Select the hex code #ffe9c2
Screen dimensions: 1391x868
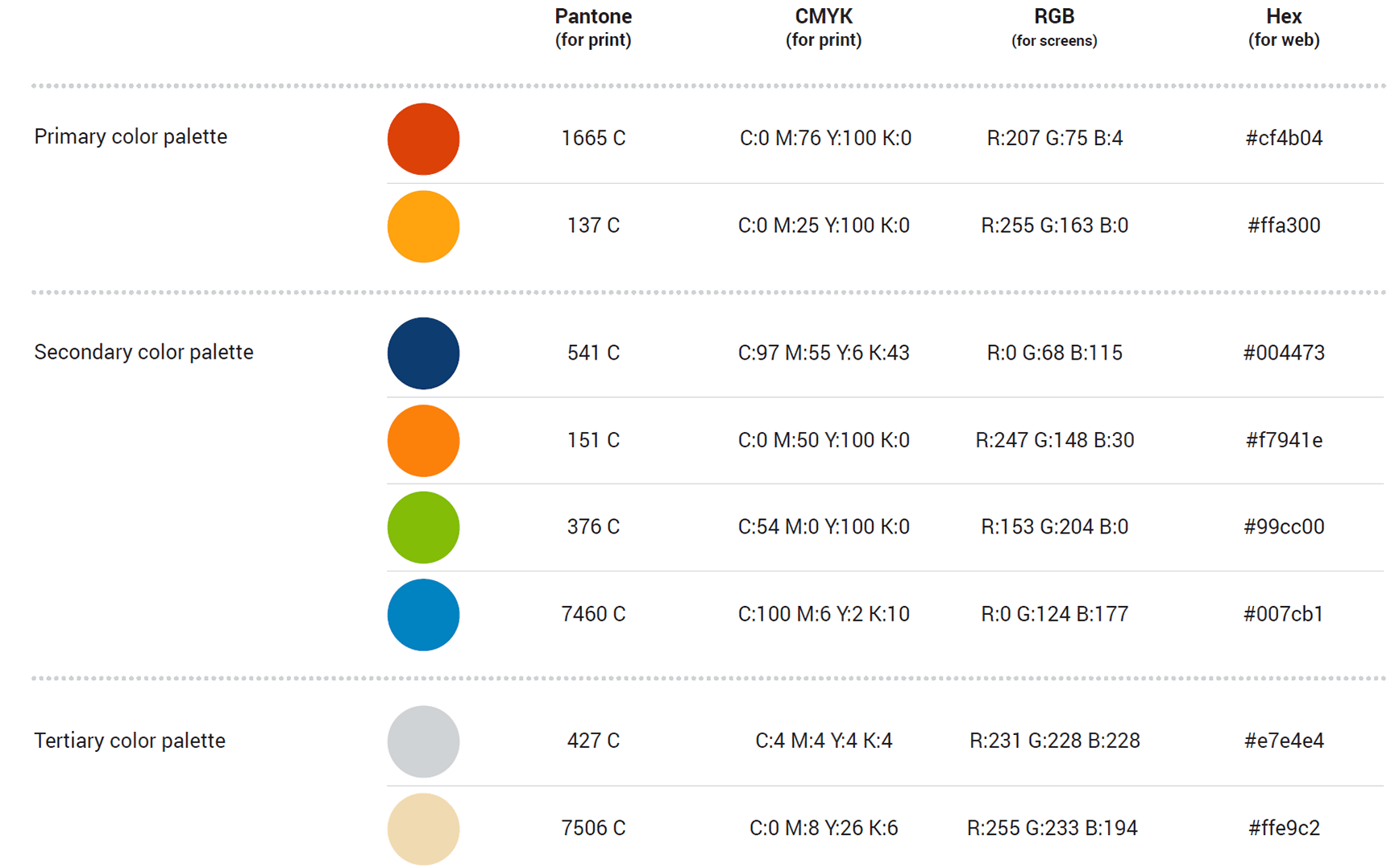tap(1284, 828)
